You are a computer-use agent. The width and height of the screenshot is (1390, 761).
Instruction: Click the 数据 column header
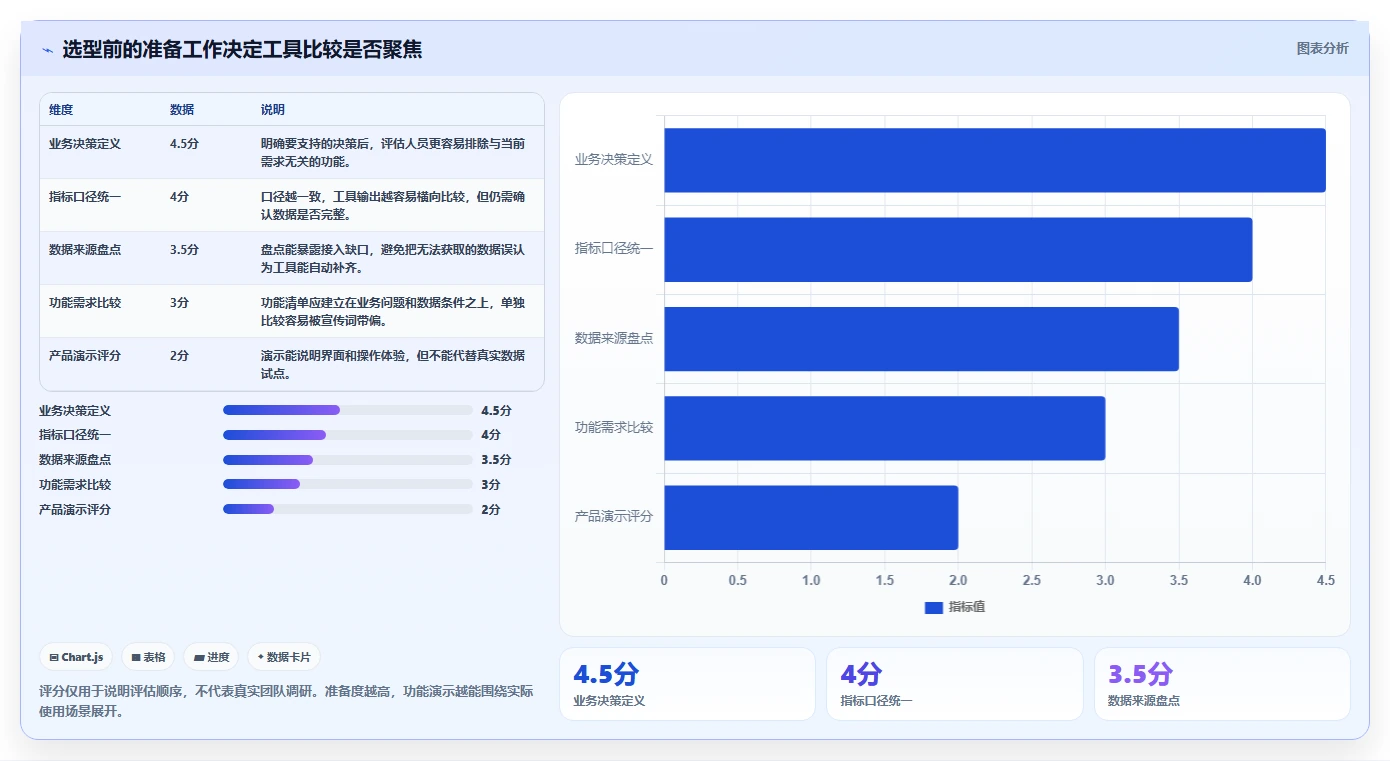(x=182, y=110)
